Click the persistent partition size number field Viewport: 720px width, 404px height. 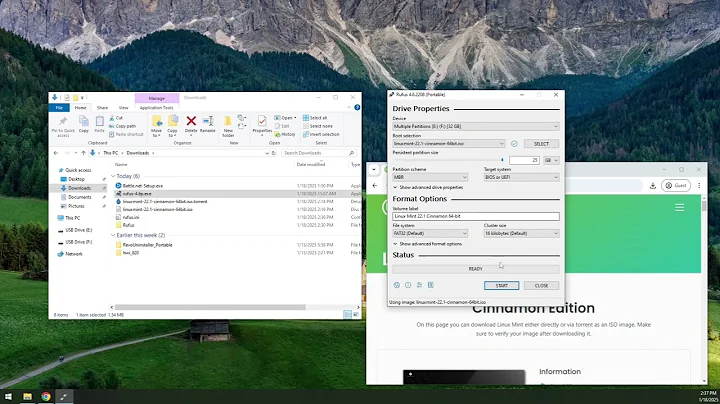(524, 160)
